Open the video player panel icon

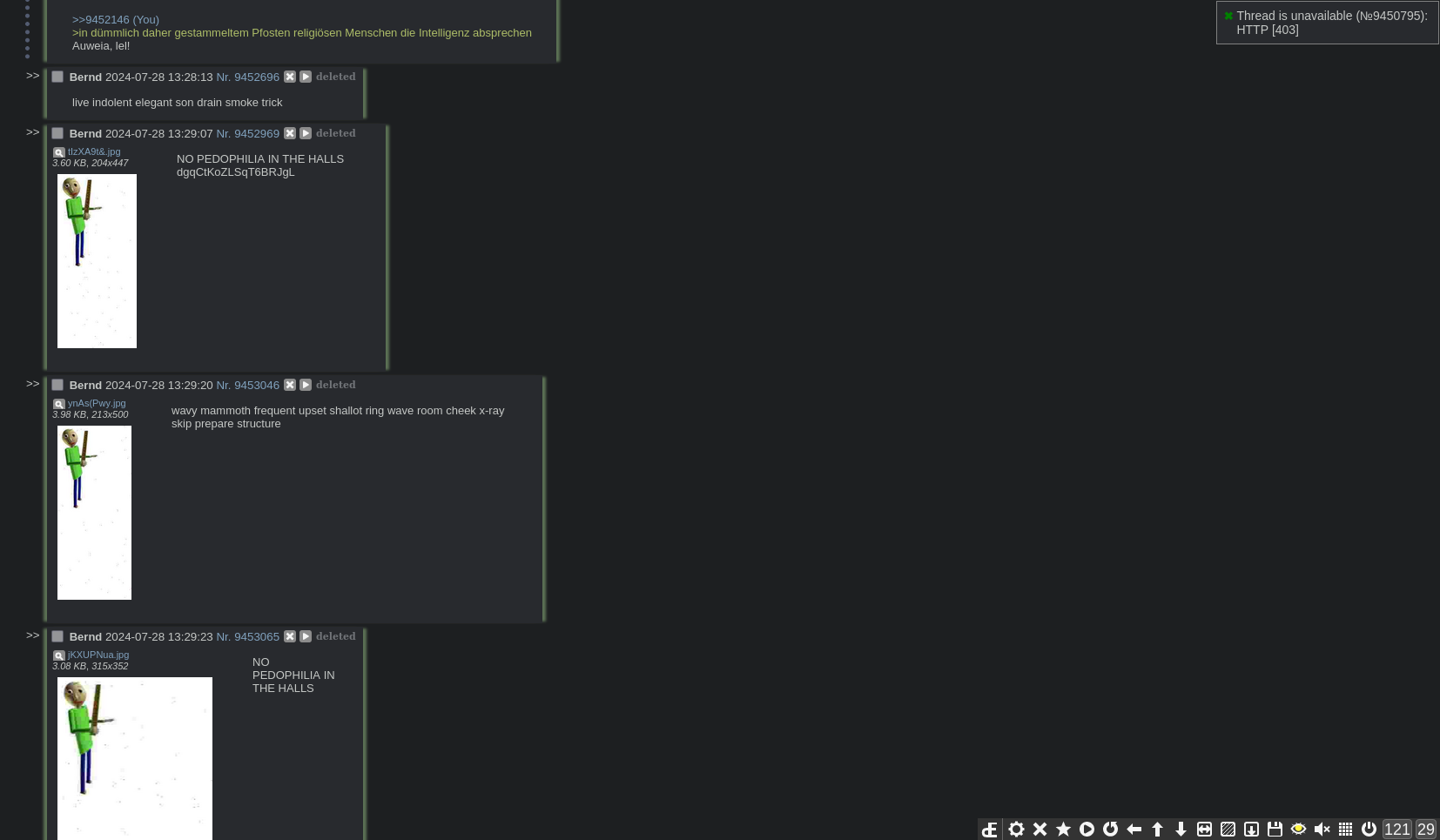(1087, 830)
